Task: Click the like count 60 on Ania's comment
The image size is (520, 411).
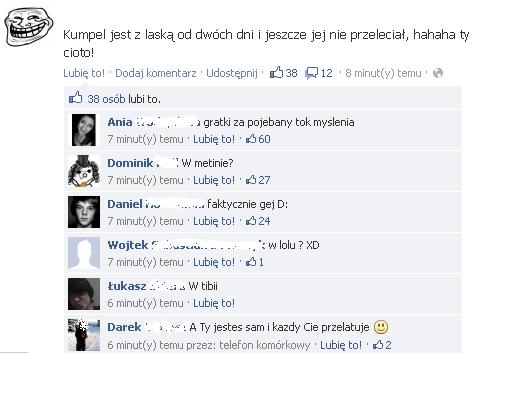Action: click(x=264, y=139)
